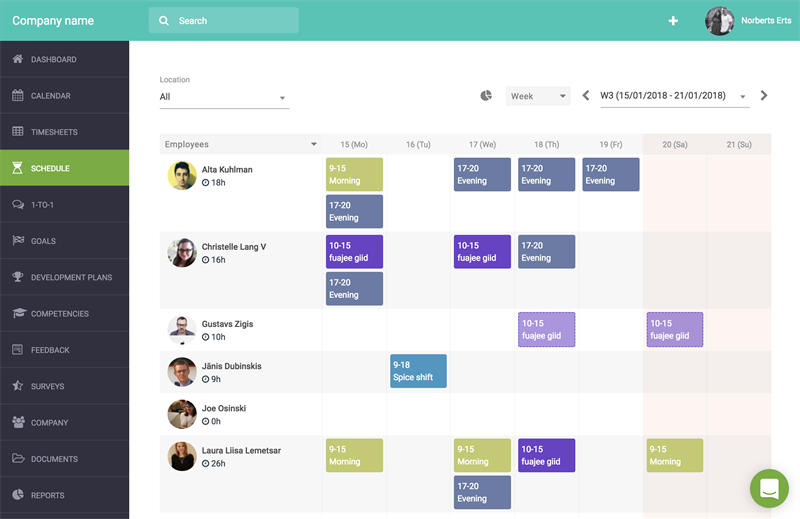The width and height of the screenshot is (800, 519).
Task: Select Jānis Dubinskis 9-18 Spice shift
Action: point(418,371)
